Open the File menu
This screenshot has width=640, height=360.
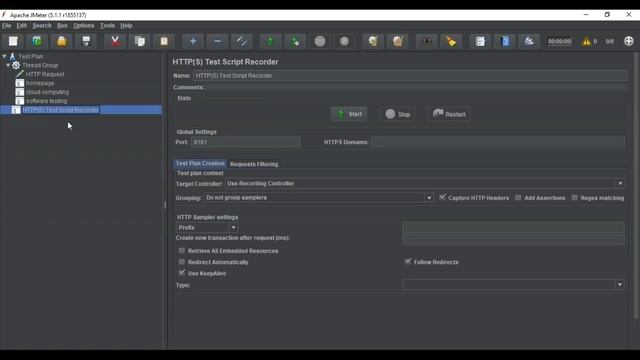7,26
